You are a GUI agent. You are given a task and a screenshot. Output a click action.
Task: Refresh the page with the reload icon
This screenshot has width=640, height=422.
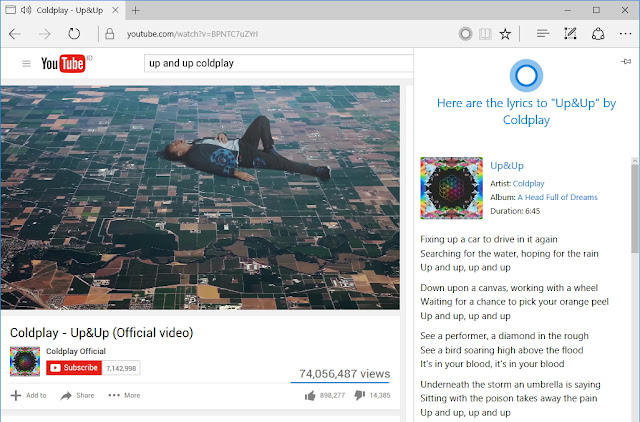[x=74, y=33]
